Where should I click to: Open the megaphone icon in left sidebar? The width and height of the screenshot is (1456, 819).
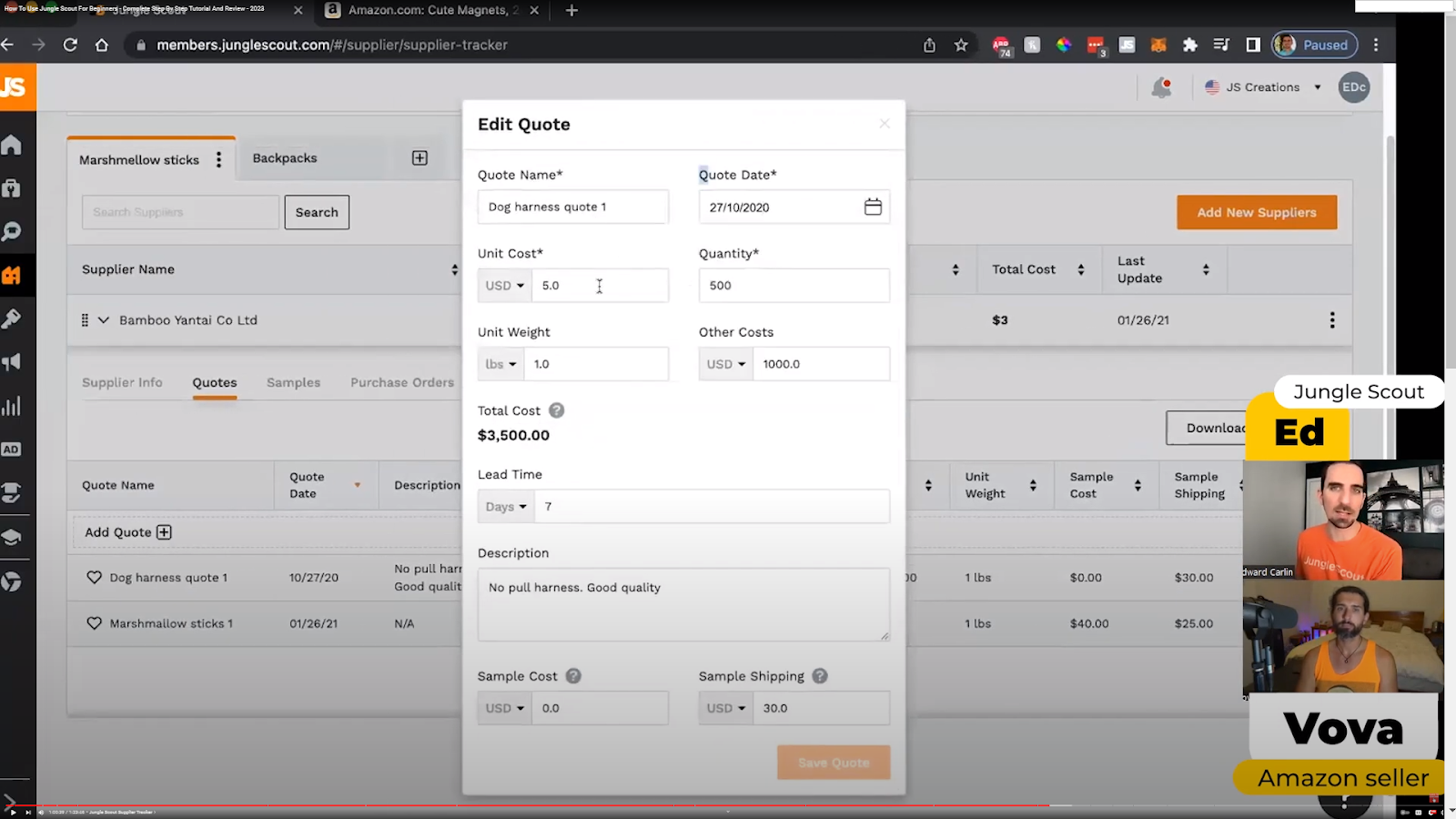pyautogui.click(x=12, y=362)
